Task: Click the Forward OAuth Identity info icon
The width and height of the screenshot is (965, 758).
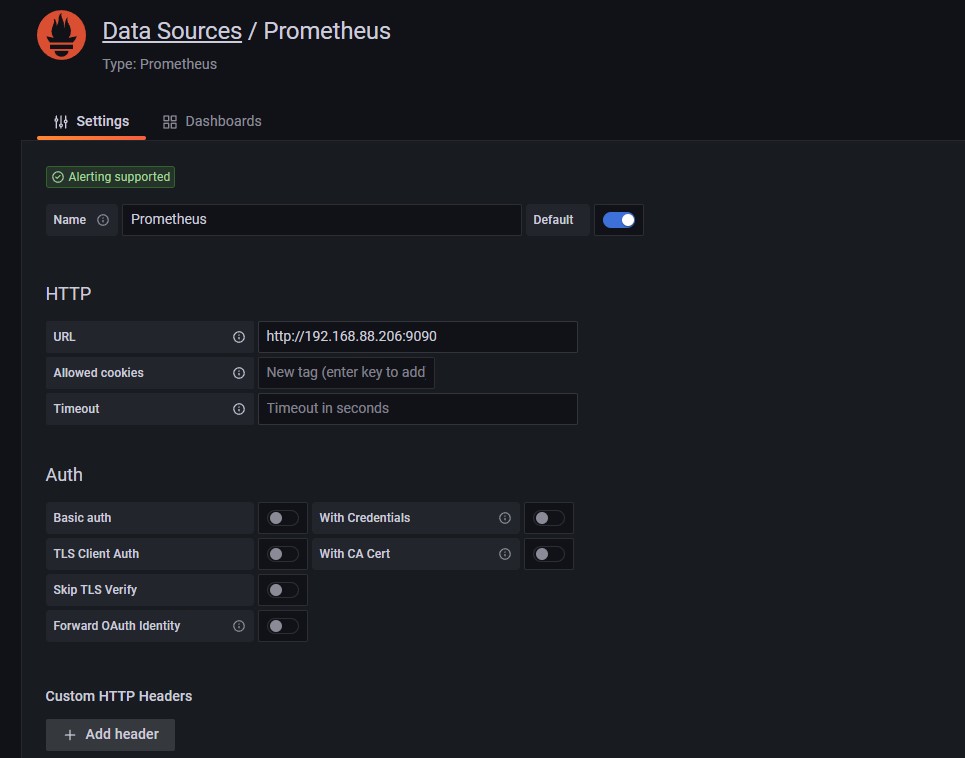Action: tap(239, 625)
